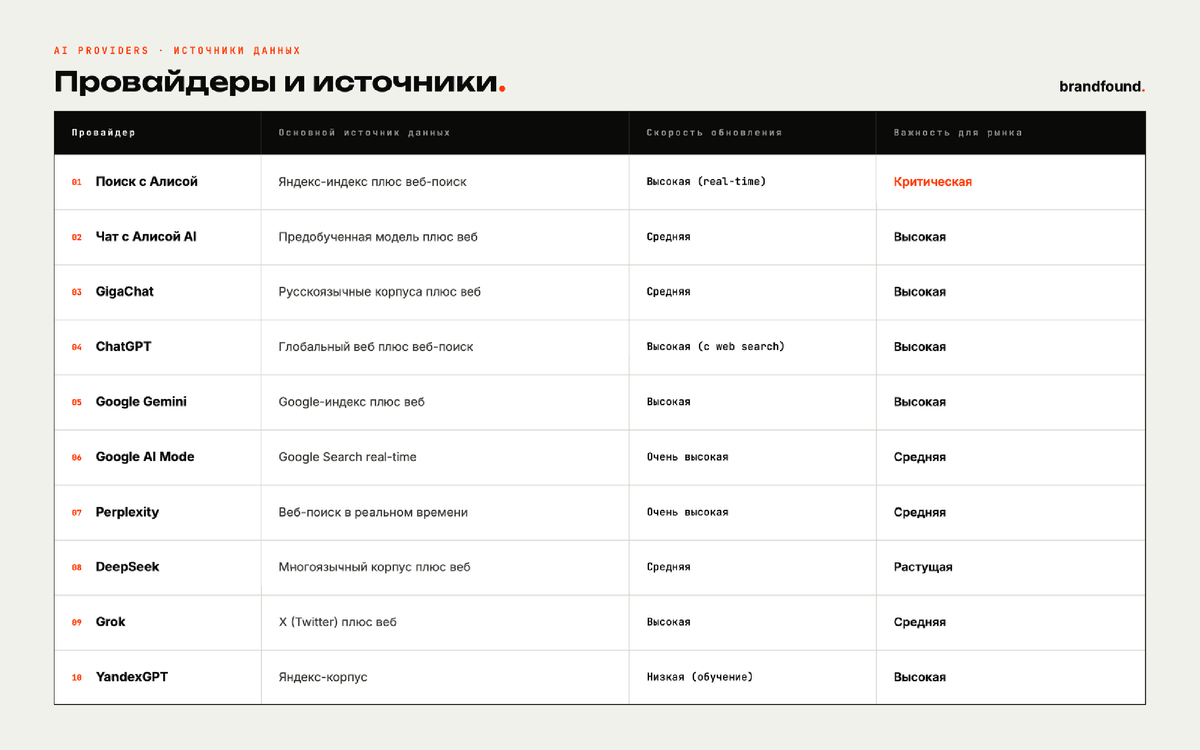Click the 'Важность для рынка' column header
Viewport: 1200px width, 750px height.
tap(958, 133)
